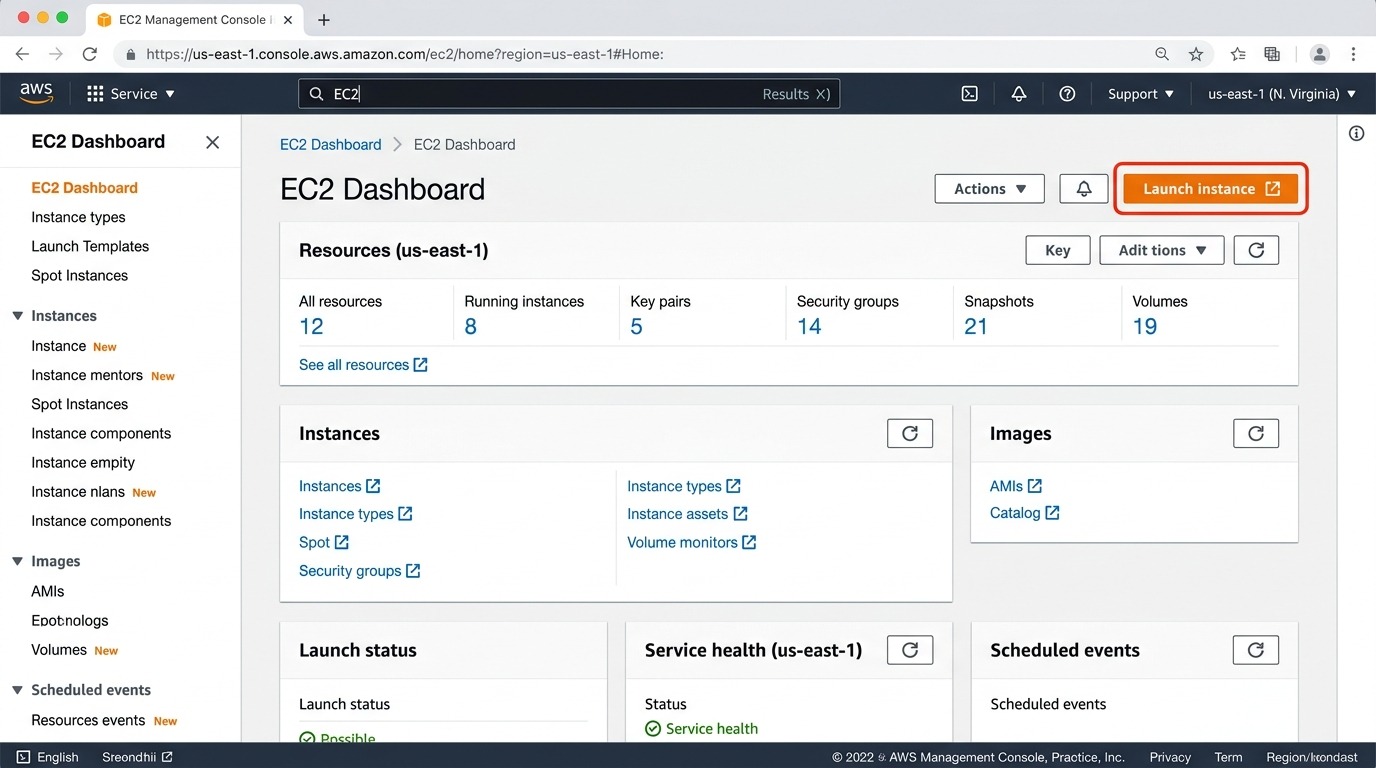1376x768 pixels.
Task: Close the EC2 Management Console tab
Action: [289, 20]
